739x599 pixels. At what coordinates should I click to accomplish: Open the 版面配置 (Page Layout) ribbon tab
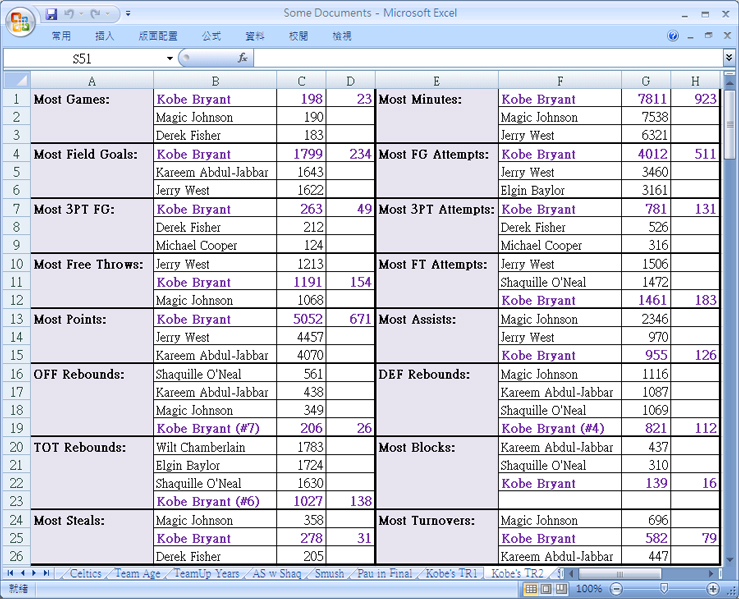158,36
